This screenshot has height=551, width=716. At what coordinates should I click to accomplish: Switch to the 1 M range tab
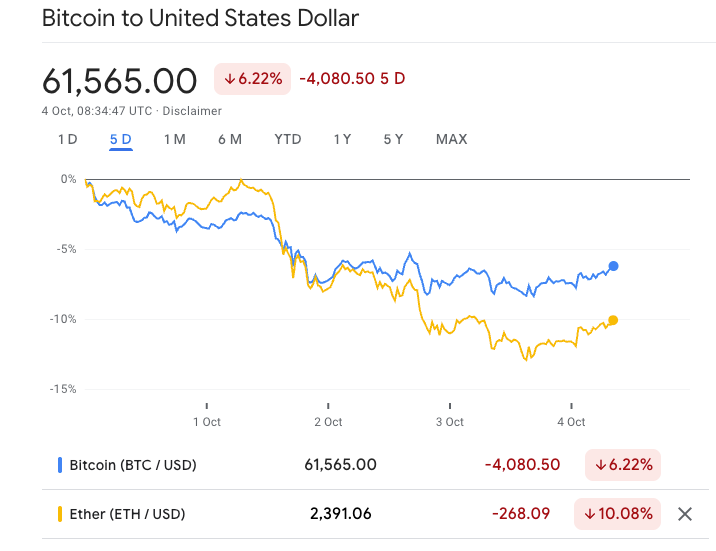[x=175, y=139]
